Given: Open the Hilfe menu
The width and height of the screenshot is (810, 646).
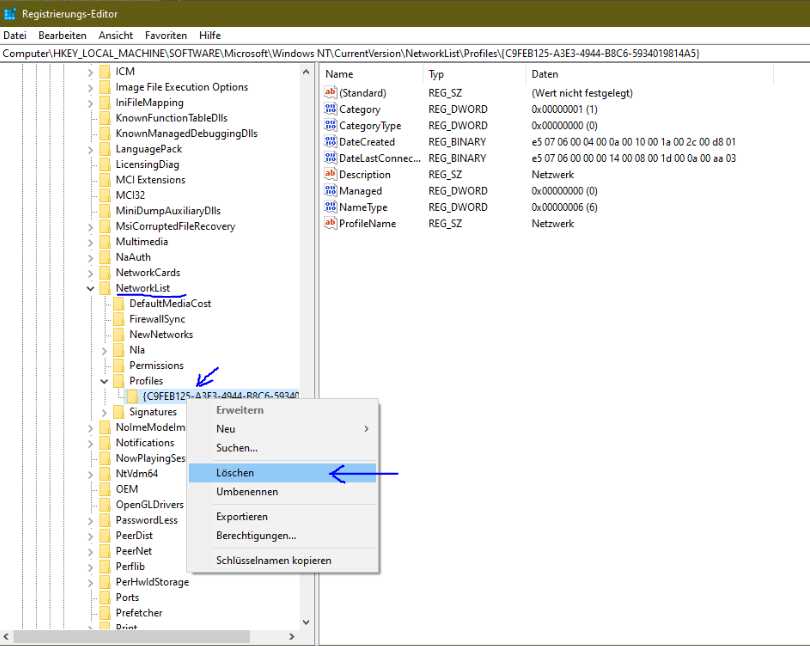Looking at the screenshot, I should point(210,35).
